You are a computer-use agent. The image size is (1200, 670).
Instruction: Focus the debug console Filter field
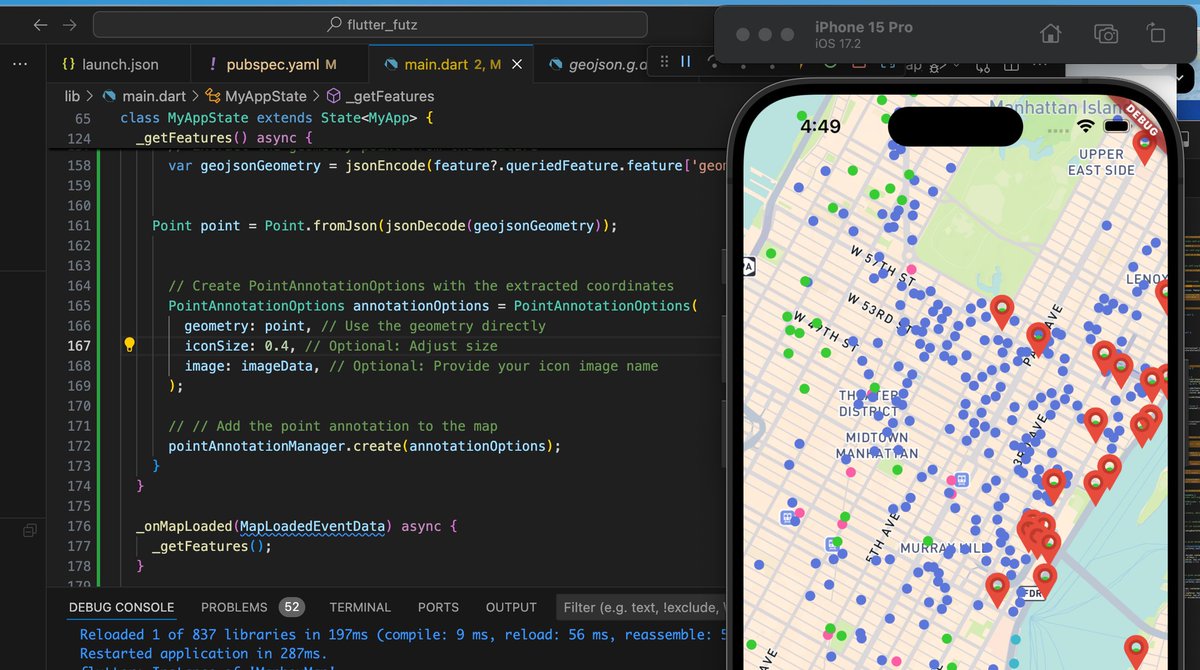click(643, 607)
